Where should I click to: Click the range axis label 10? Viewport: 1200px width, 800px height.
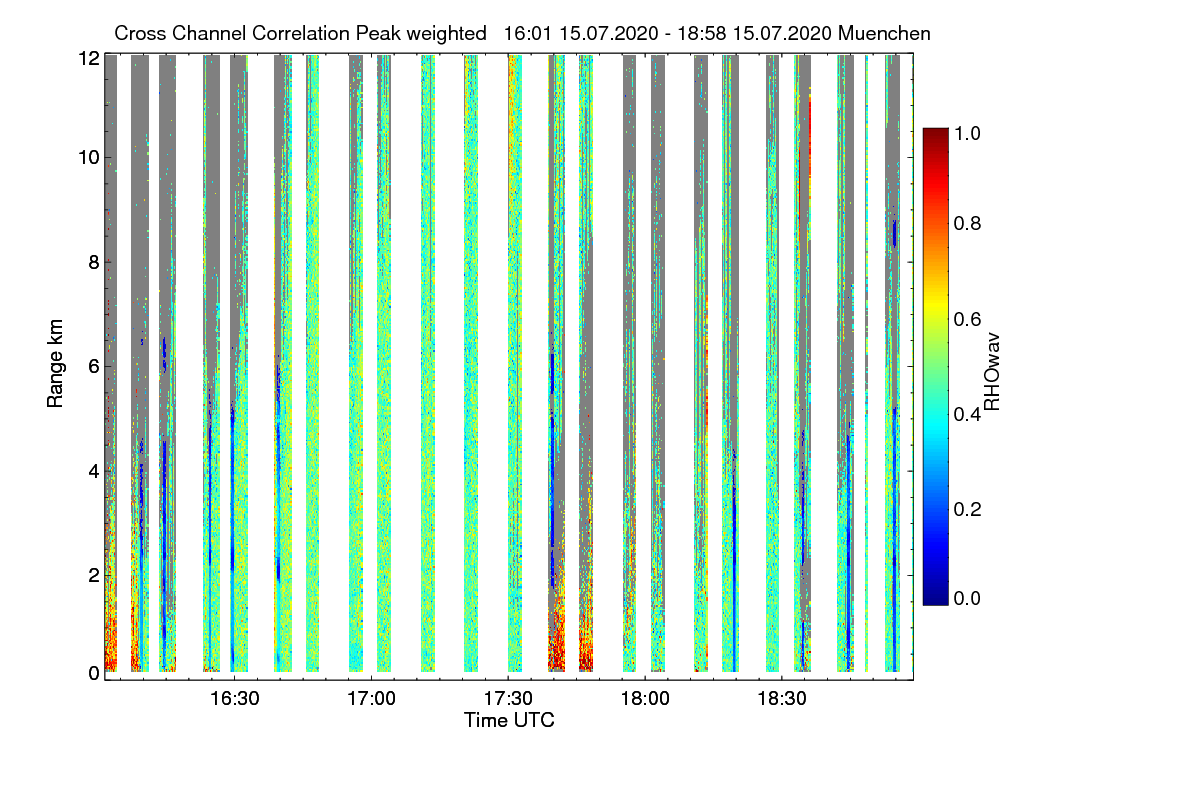tap(89, 157)
